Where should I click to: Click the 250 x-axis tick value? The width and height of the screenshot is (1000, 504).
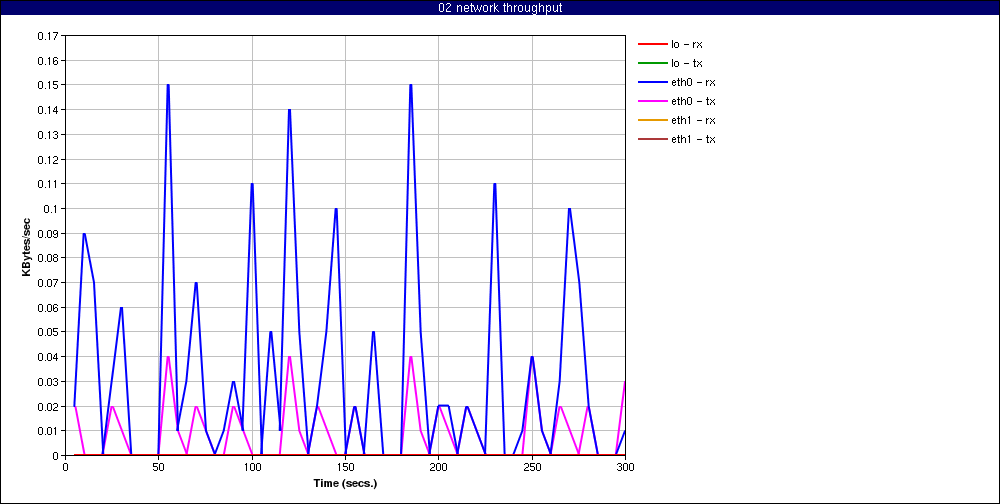[532, 467]
